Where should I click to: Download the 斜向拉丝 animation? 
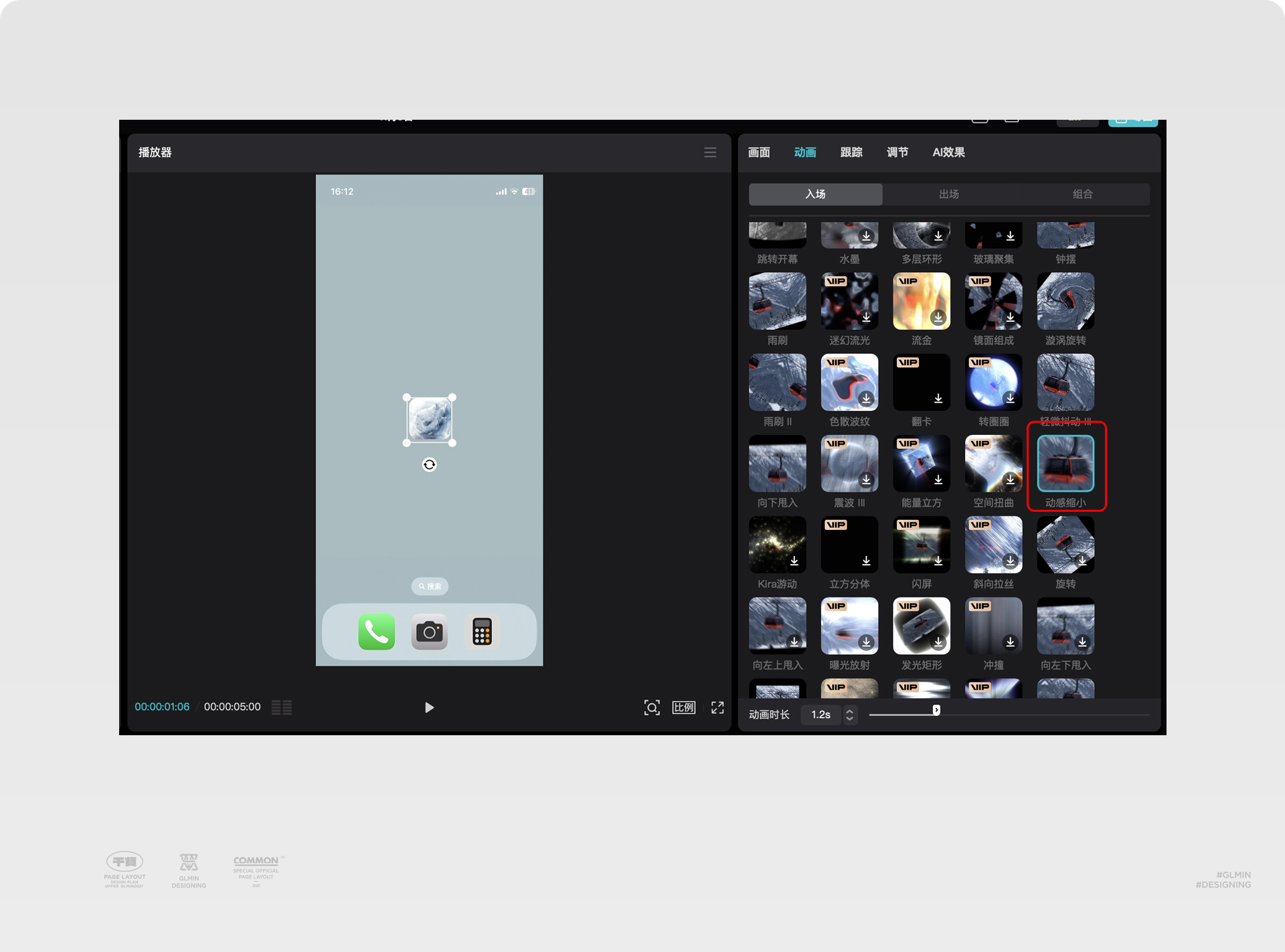[1011, 561]
